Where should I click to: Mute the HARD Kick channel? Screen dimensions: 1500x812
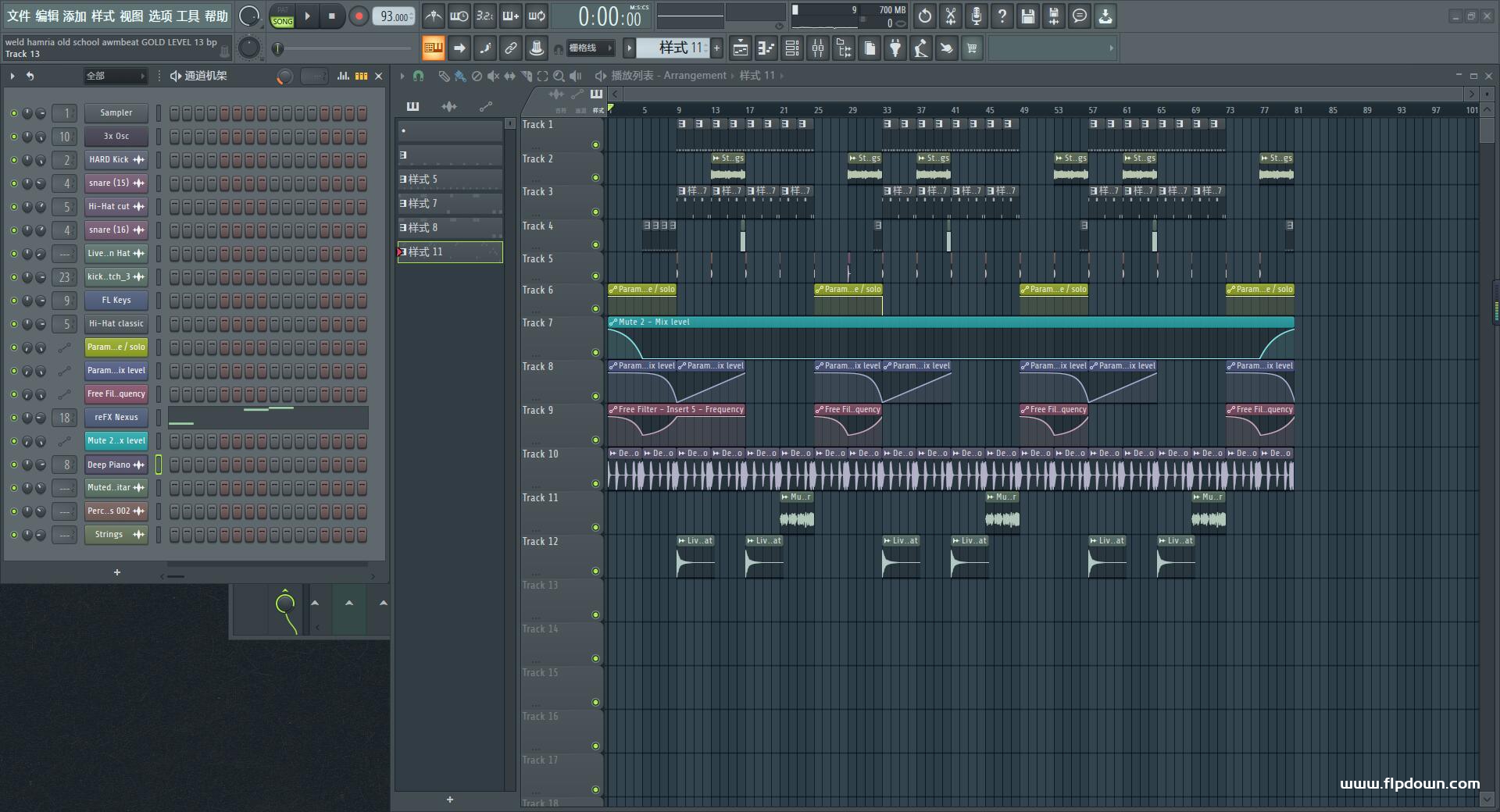(x=13, y=160)
